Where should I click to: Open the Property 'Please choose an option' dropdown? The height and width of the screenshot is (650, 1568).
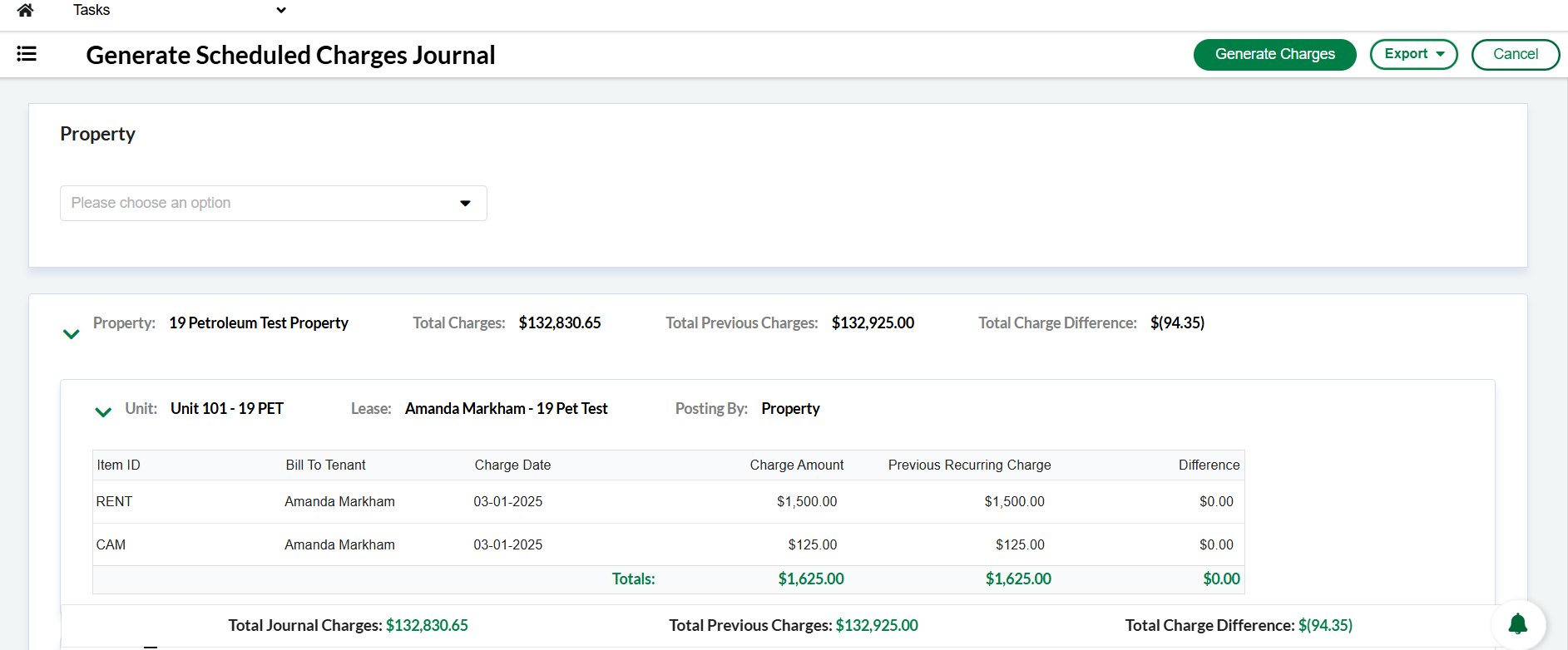click(273, 203)
